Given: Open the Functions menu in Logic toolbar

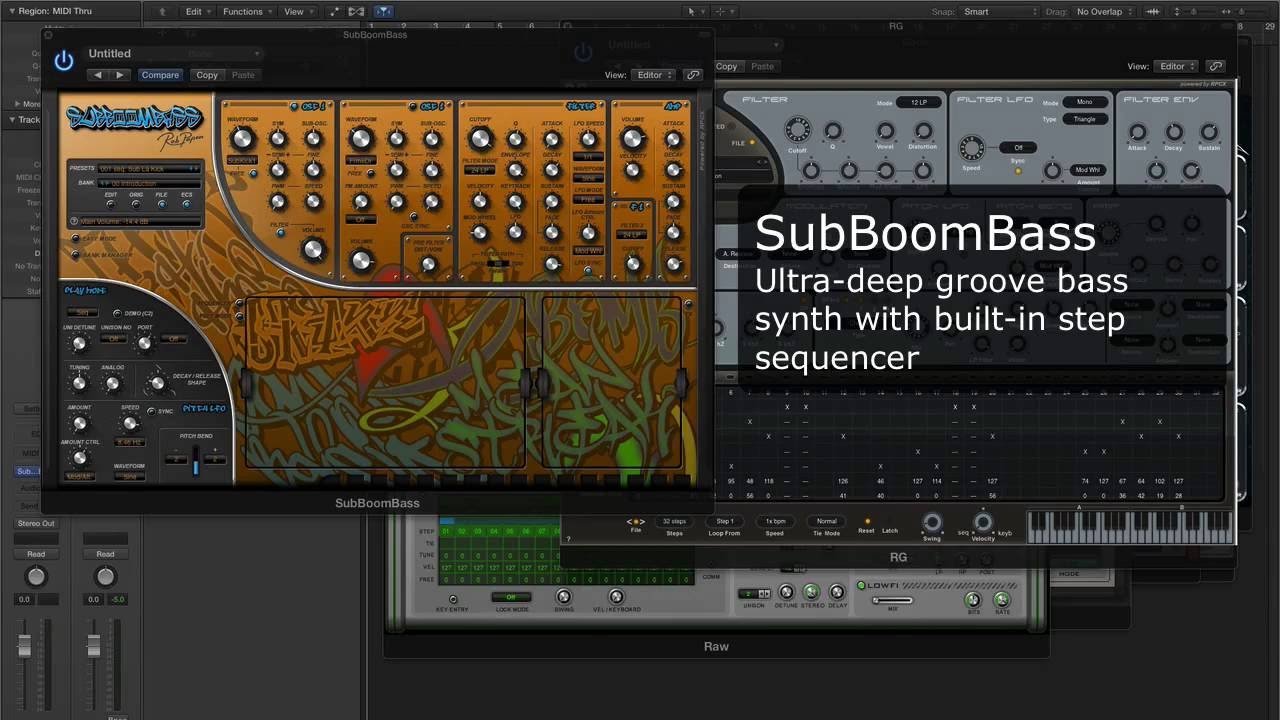Looking at the screenshot, I should click(247, 11).
